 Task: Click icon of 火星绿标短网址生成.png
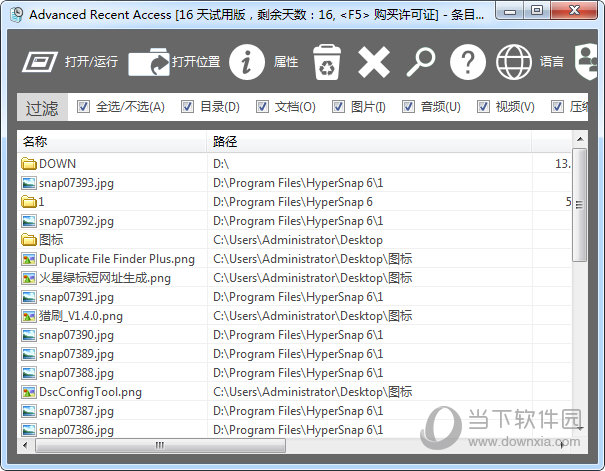click(29, 278)
